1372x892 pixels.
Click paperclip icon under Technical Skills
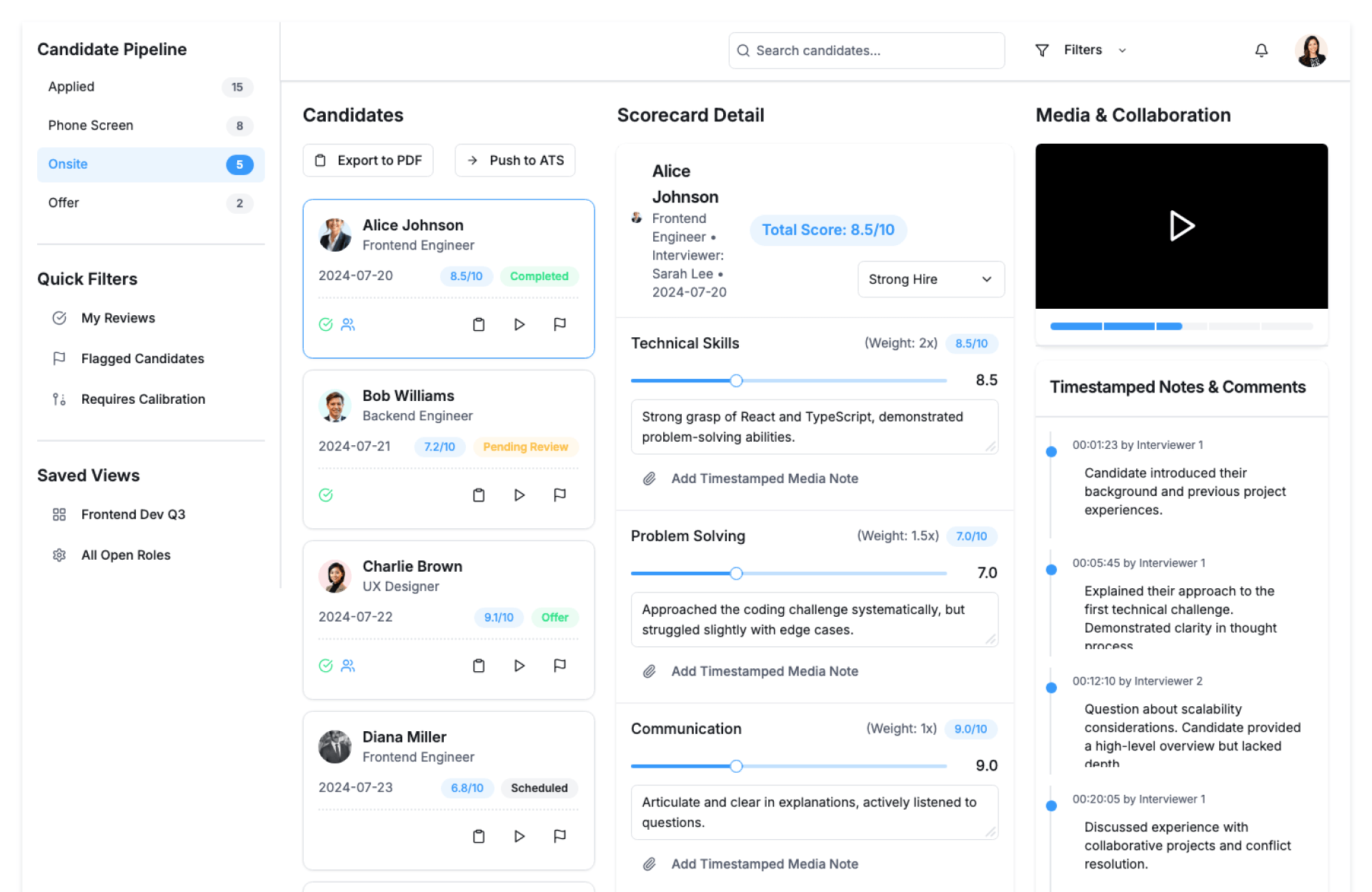click(x=649, y=479)
